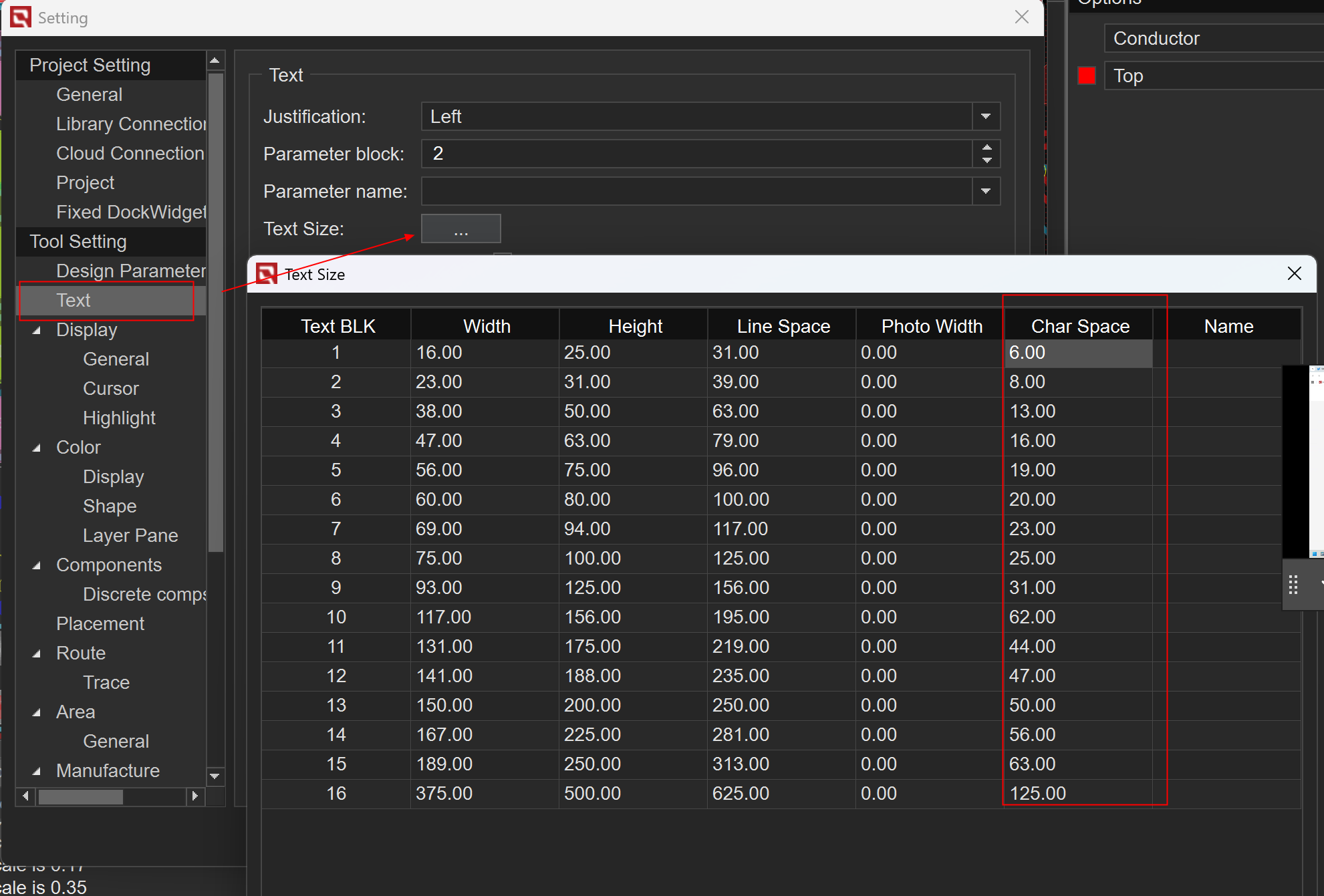Collapse the Display tree node
The width and height of the screenshot is (1324, 896).
tap(37, 330)
